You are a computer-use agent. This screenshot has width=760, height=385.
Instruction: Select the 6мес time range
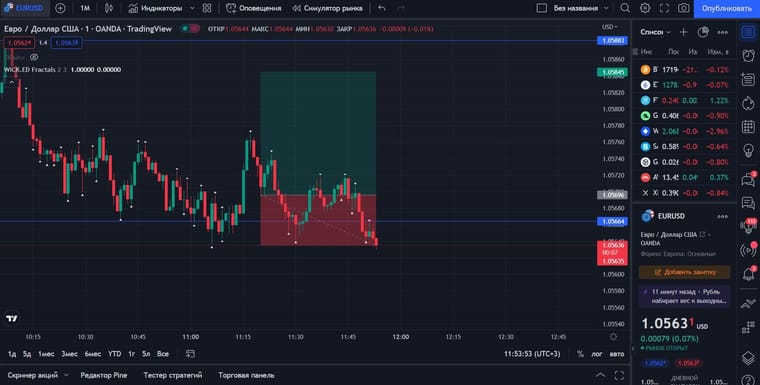point(93,354)
